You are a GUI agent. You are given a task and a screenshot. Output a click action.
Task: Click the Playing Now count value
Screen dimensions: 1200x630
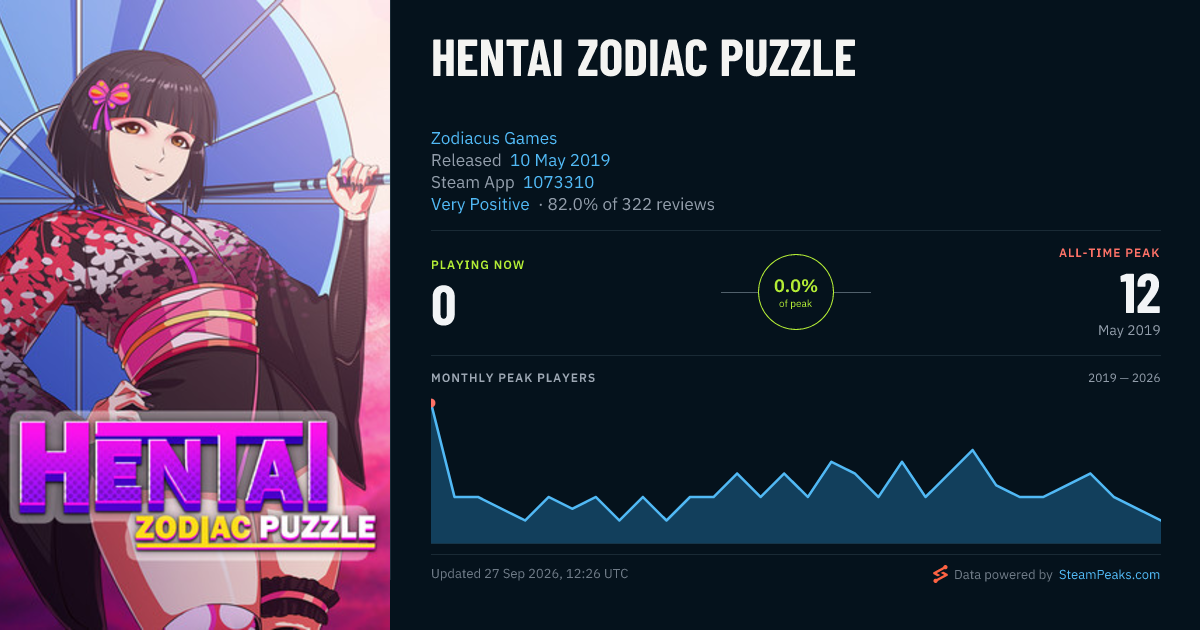[443, 306]
